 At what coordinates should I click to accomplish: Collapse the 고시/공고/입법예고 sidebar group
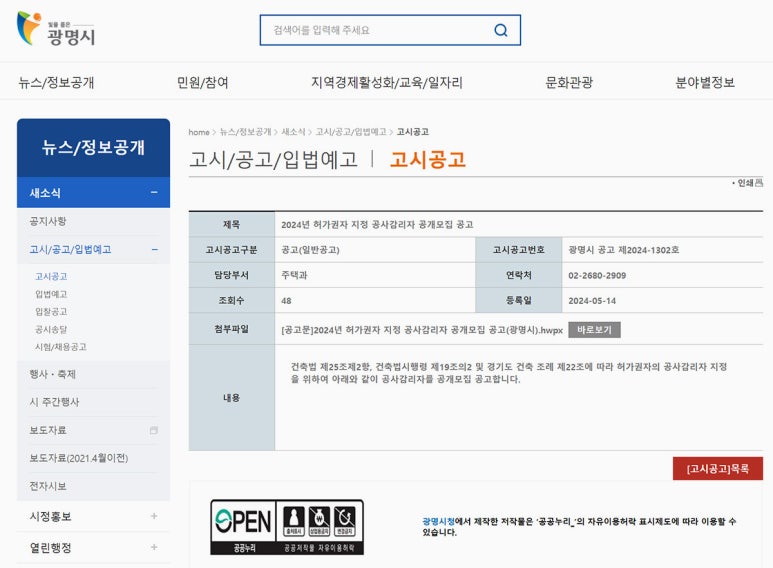coord(154,249)
